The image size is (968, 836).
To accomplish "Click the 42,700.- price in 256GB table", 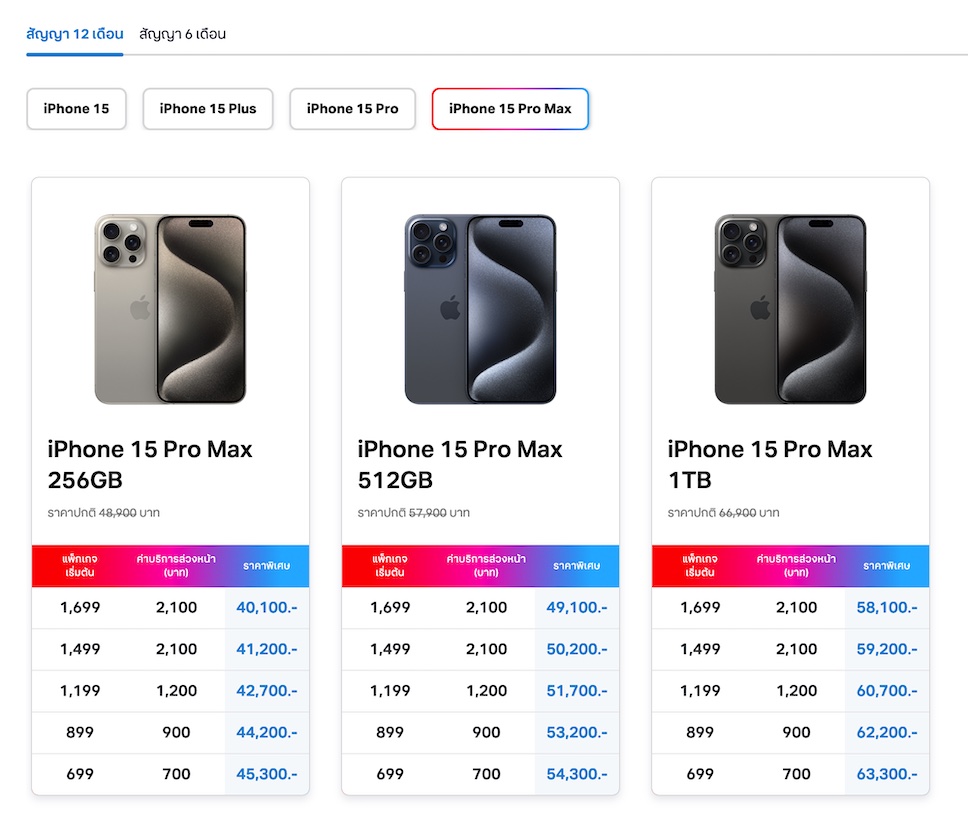I will (267, 691).
